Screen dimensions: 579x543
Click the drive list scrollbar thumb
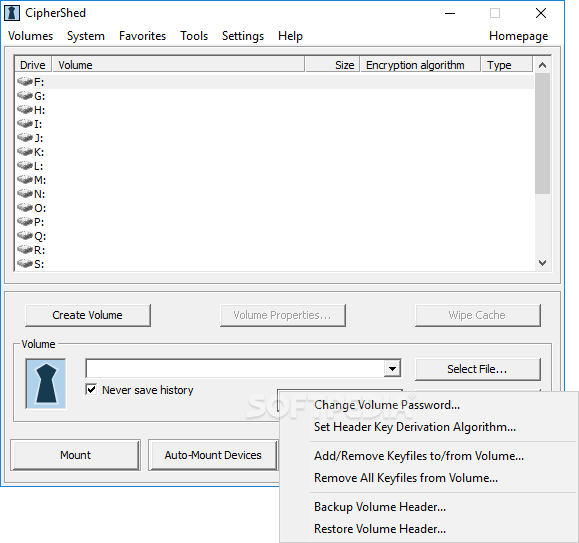[542, 133]
